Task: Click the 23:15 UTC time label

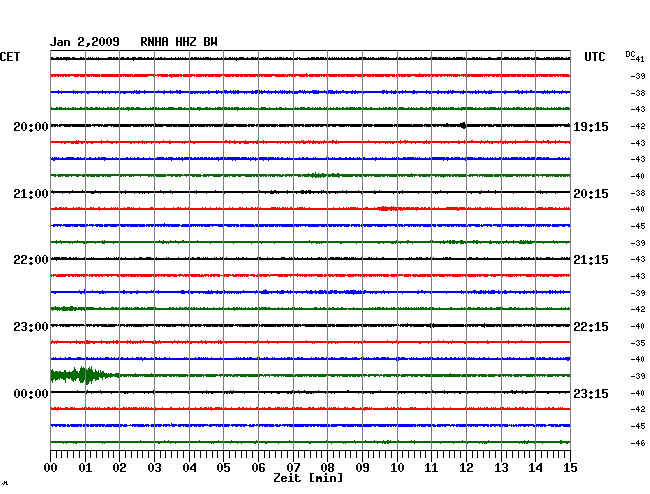Action: 591,394
